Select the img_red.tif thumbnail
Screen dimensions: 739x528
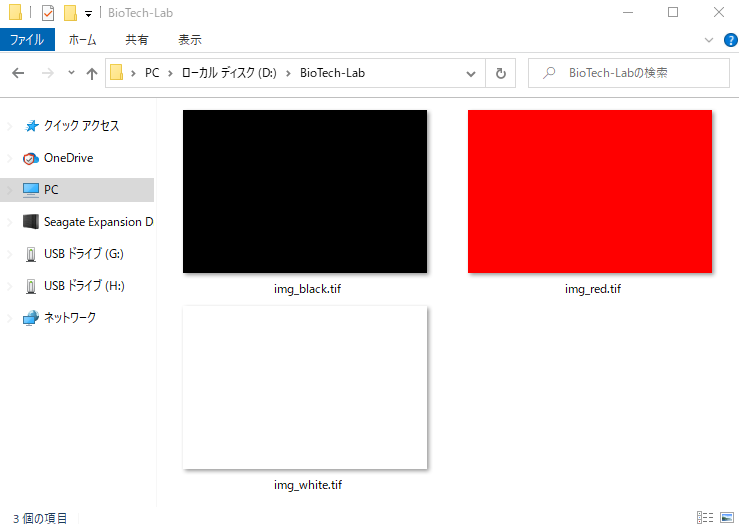[x=590, y=191]
